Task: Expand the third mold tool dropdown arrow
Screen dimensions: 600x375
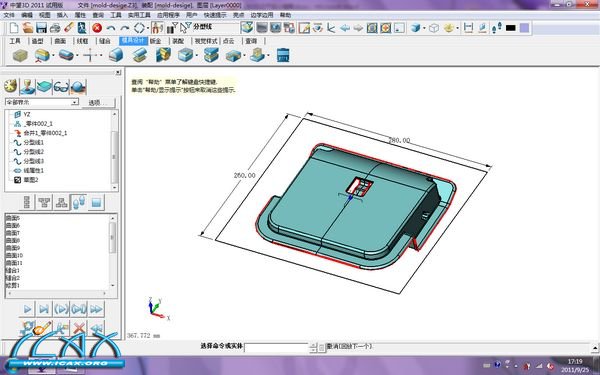Action: 77,56
